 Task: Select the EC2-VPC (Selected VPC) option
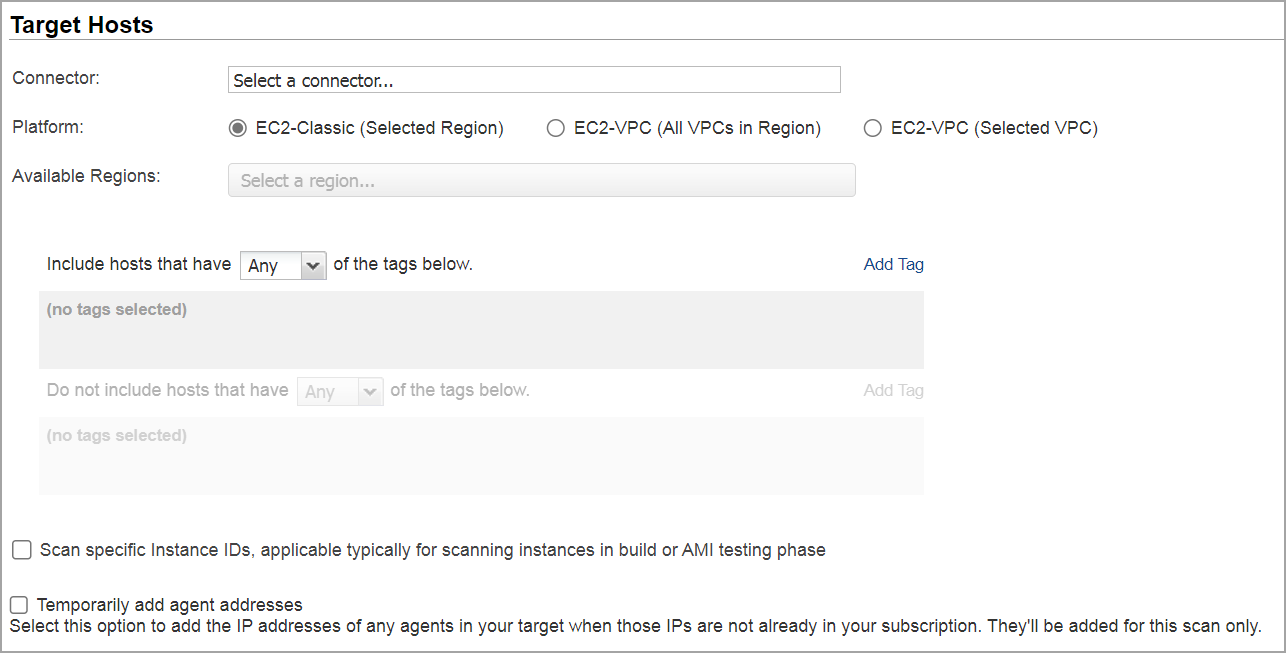pyautogui.click(x=872, y=128)
